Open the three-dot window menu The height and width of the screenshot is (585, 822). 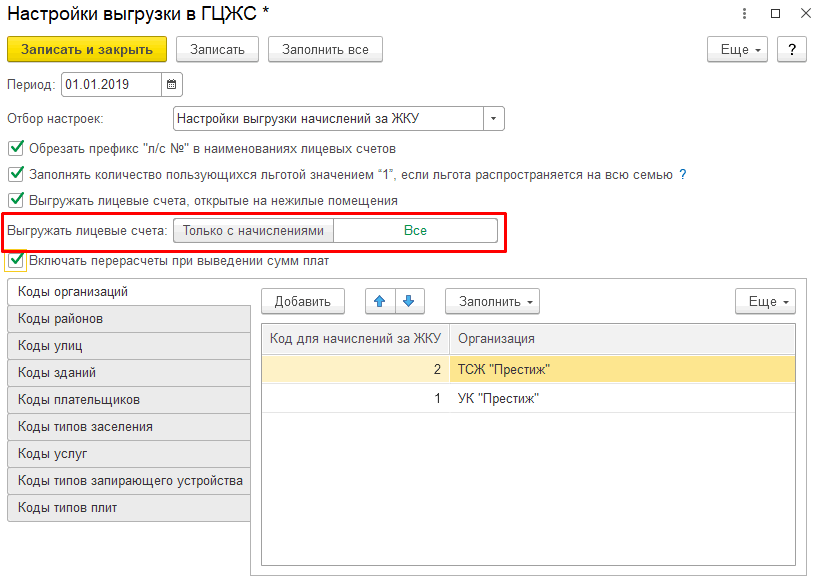[x=745, y=14]
